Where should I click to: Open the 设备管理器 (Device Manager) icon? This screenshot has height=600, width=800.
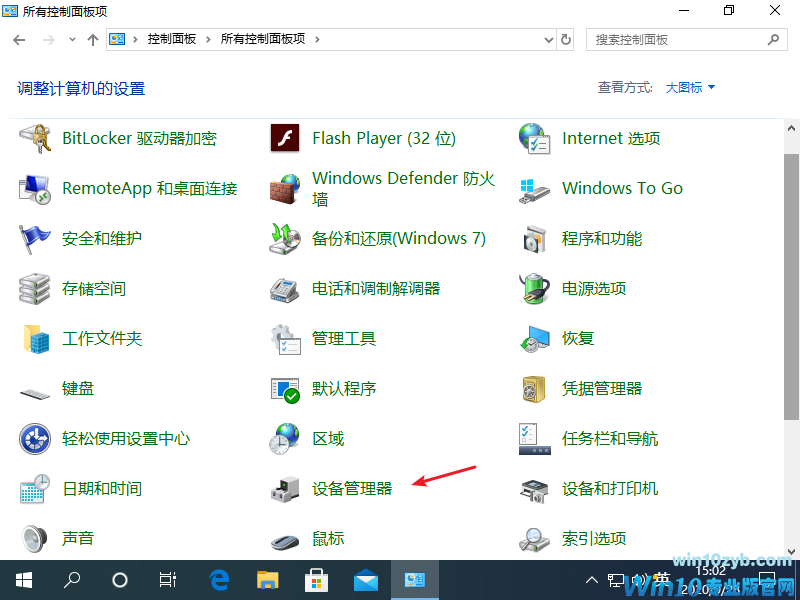pyautogui.click(x=285, y=489)
